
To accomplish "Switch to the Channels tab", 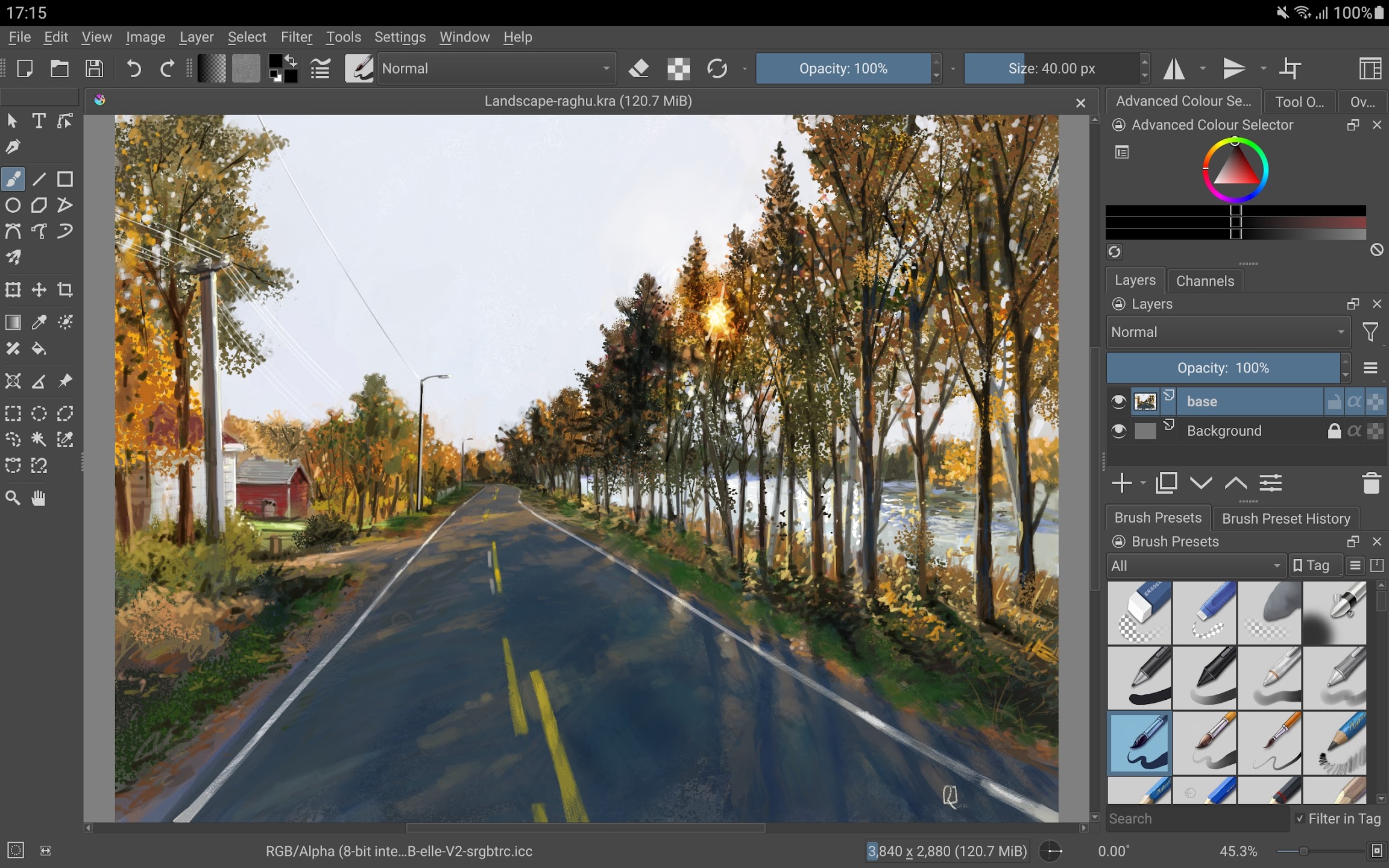I will click(1205, 281).
